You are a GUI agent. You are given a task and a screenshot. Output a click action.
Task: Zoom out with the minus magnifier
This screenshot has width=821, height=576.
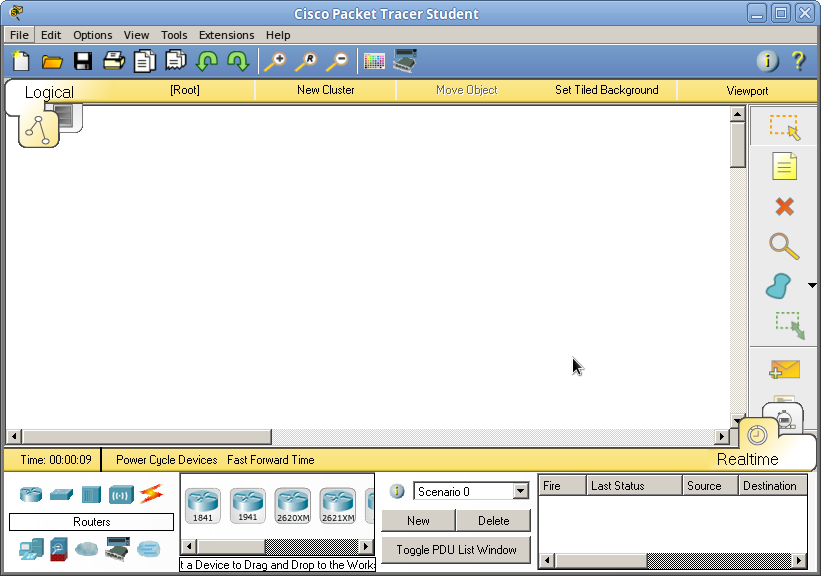[x=337, y=61]
